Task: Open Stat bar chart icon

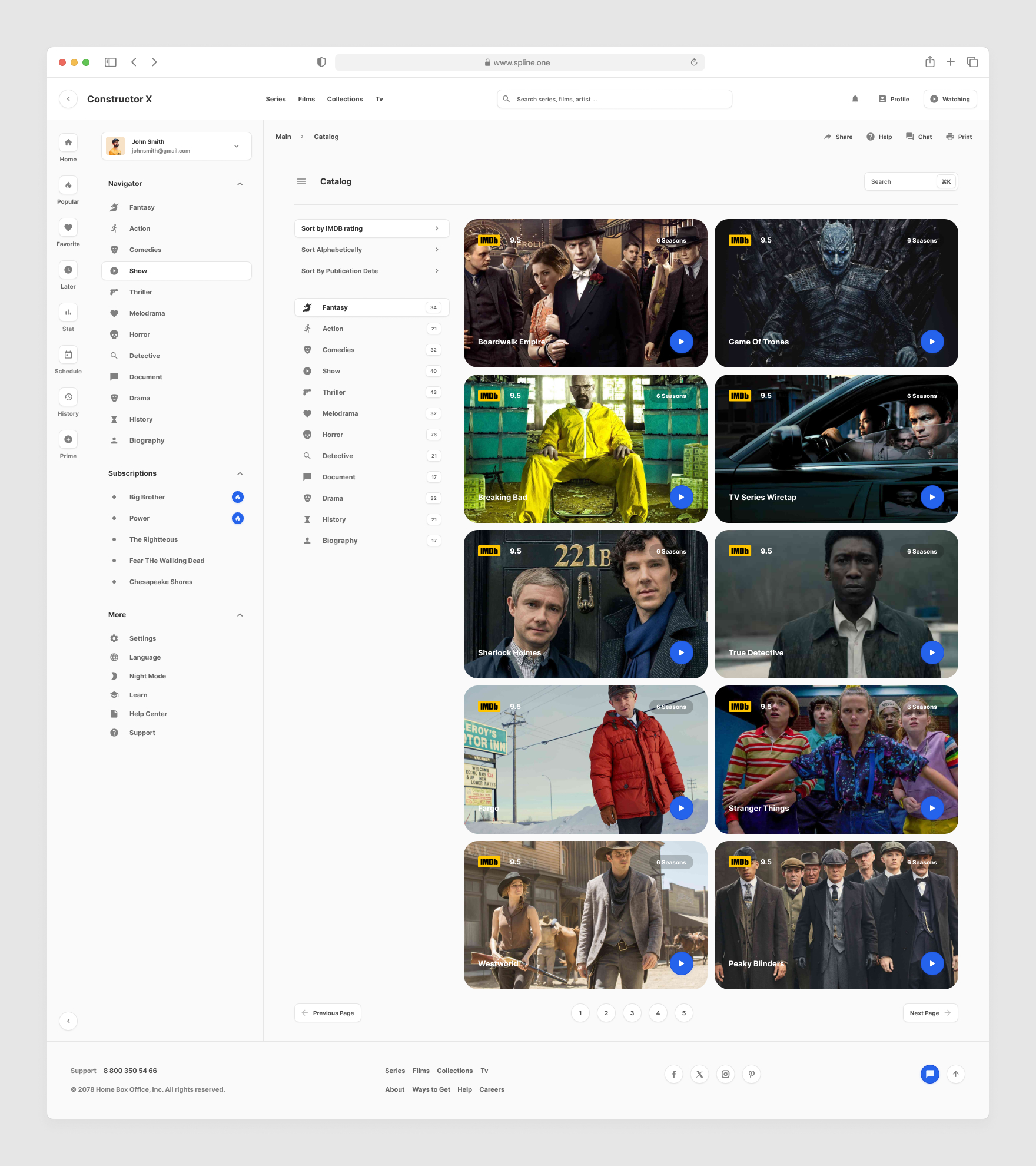Action: [68, 312]
